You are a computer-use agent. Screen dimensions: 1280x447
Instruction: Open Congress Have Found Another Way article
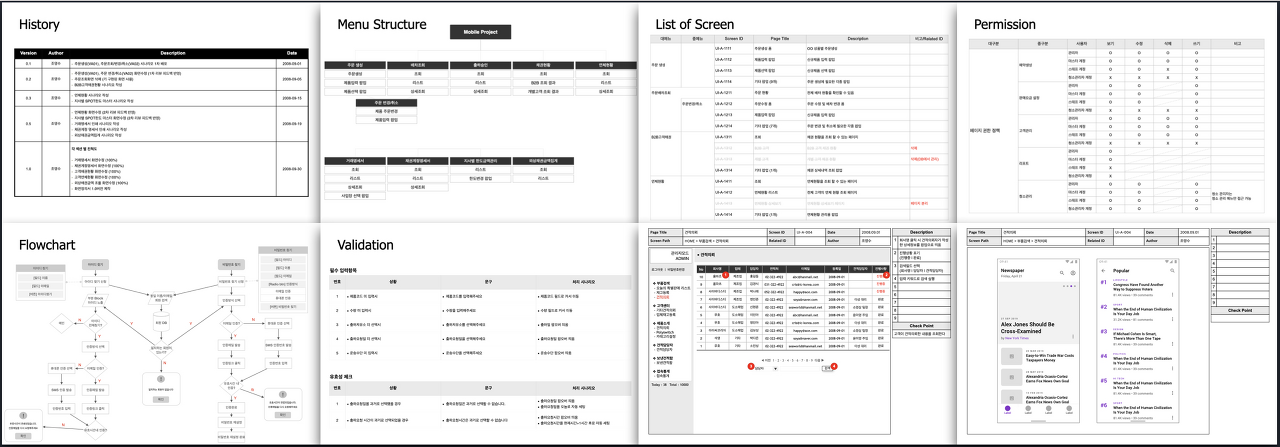(1138, 287)
